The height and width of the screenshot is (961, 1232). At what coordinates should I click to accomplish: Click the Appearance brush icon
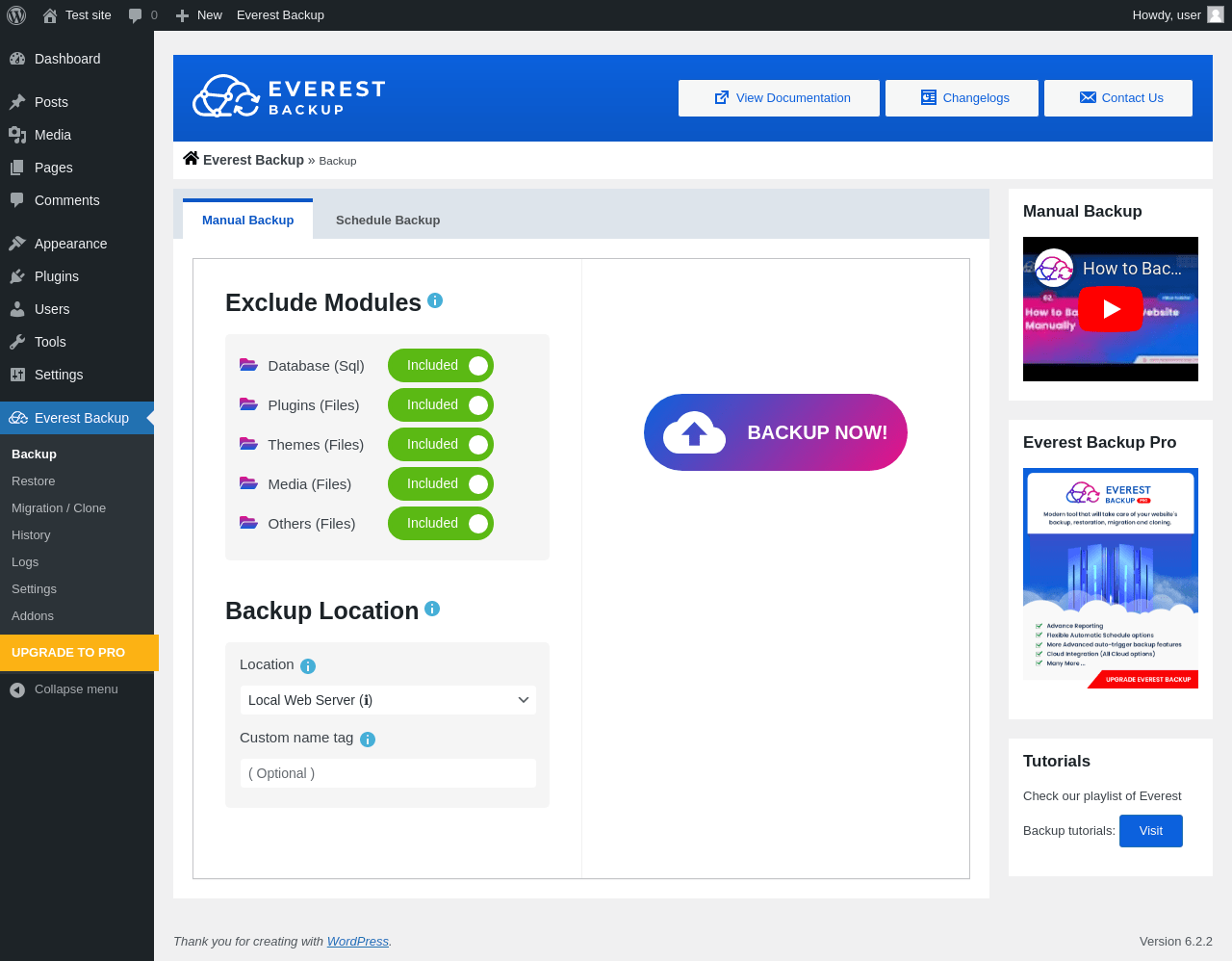click(x=17, y=244)
